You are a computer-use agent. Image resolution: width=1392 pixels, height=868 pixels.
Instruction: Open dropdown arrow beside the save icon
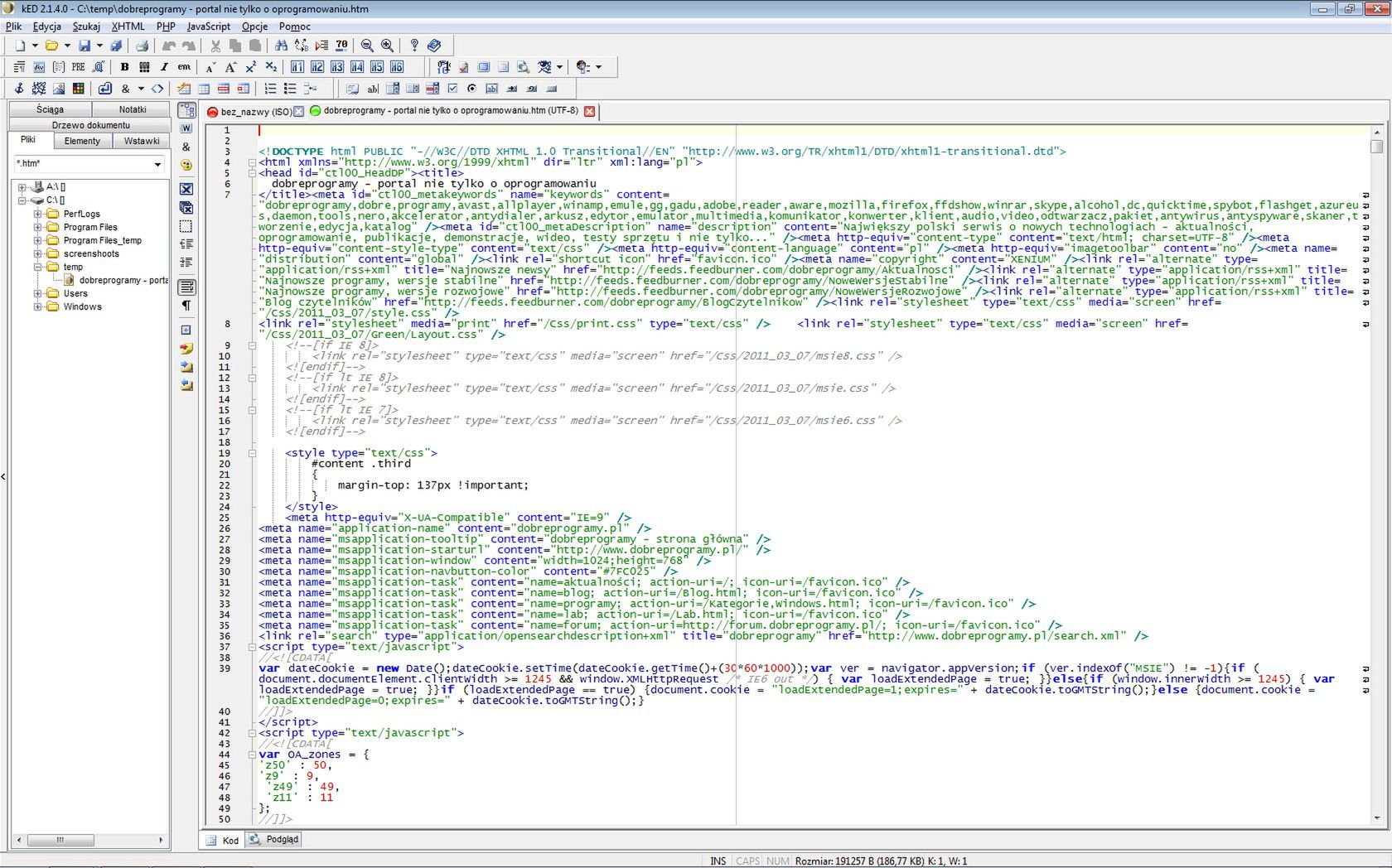point(99,46)
